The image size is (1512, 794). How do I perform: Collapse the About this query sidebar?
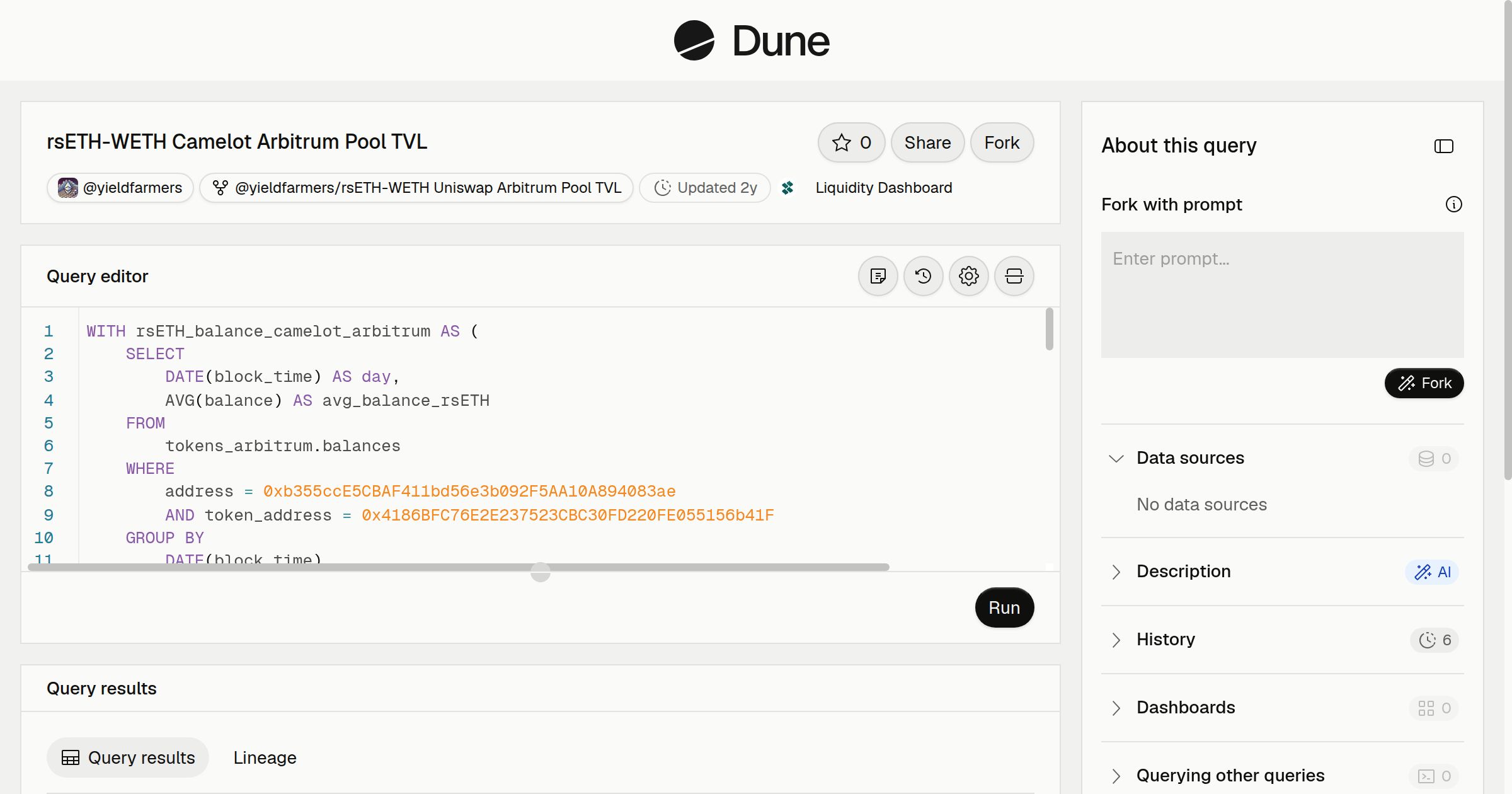tap(1444, 146)
